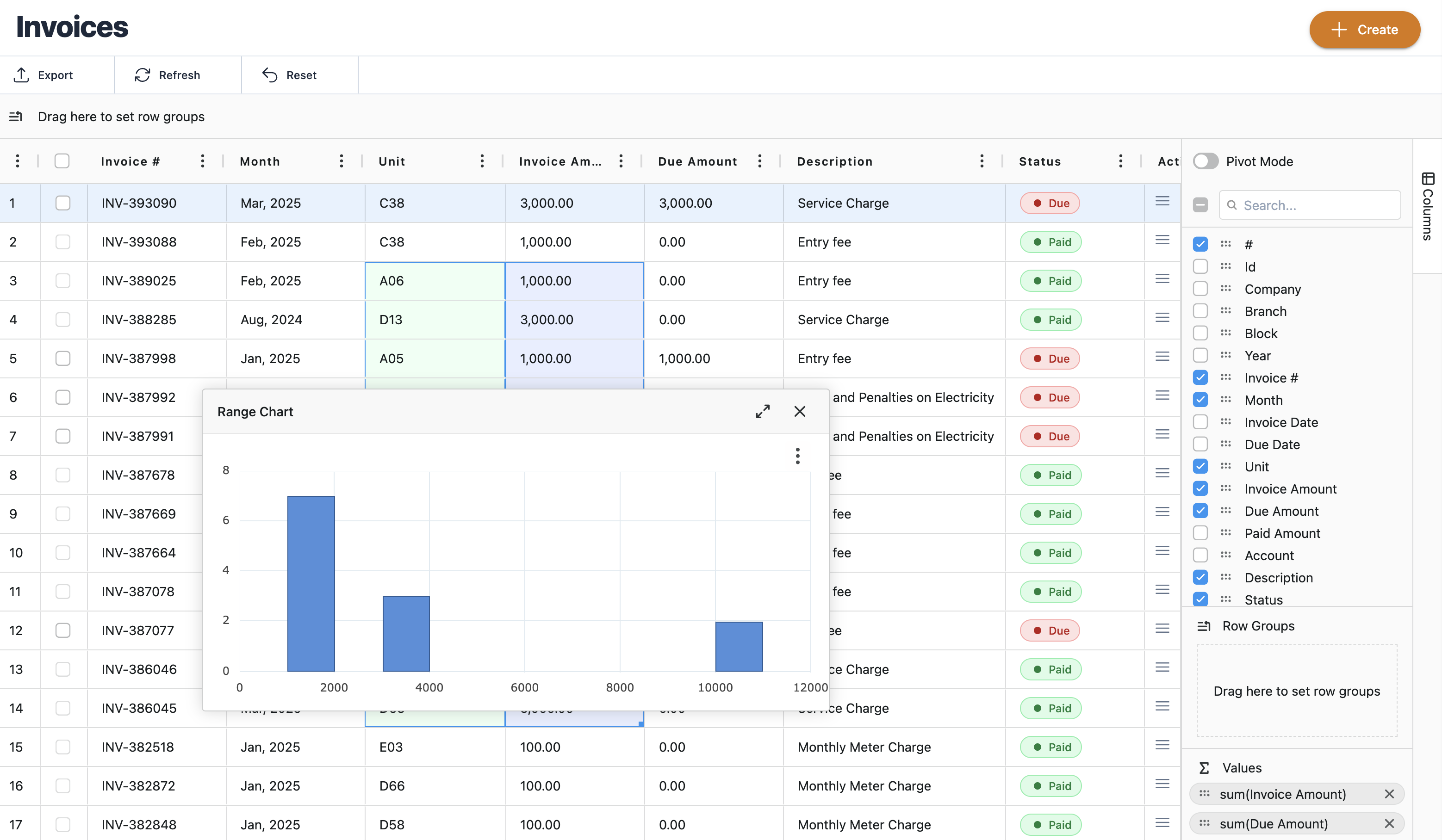The width and height of the screenshot is (1442, 840).
Task: Uncheck the Month column checkbox
Action: (x=1200, y=400)
